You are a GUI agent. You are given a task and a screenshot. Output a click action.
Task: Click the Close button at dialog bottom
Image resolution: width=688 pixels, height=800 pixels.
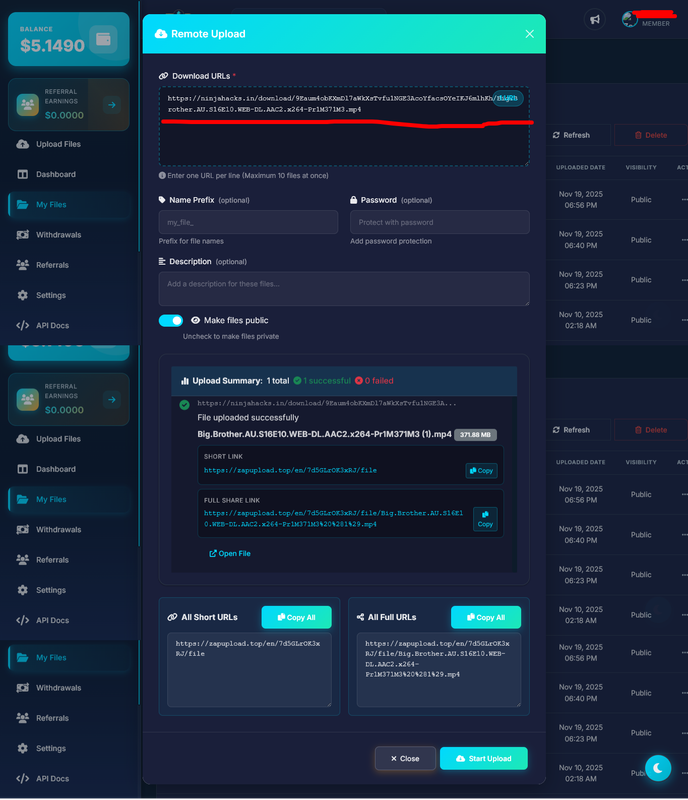pos(405,759)
